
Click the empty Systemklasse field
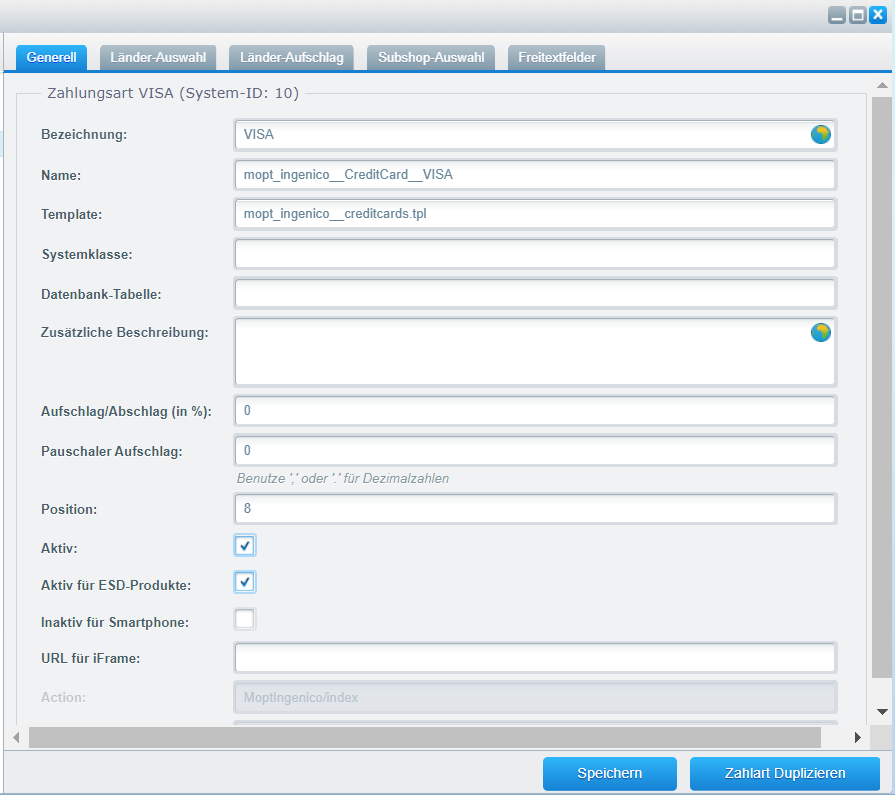[x=535, y=254]
